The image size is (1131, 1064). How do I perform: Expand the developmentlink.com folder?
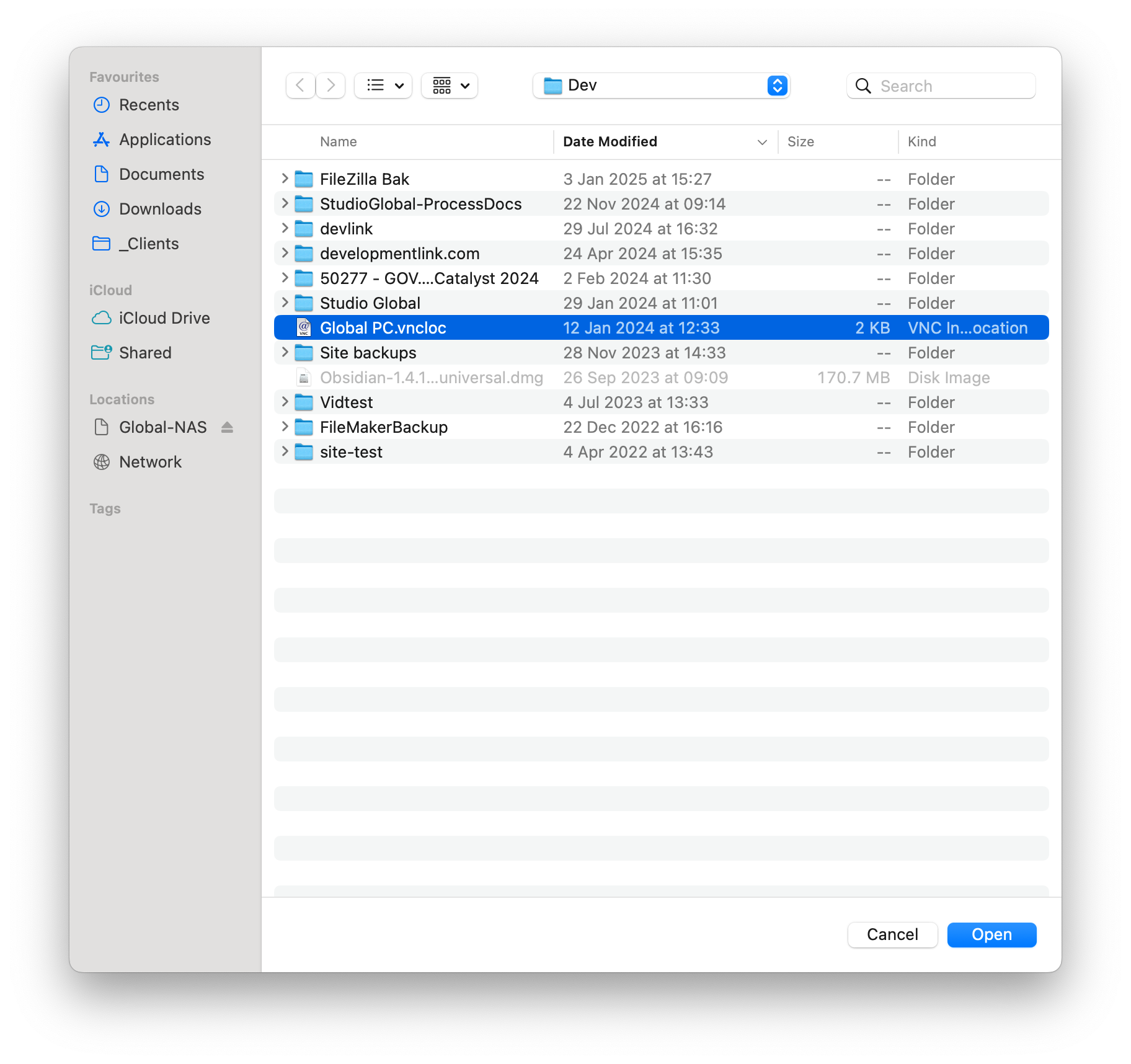click(285, 253)
